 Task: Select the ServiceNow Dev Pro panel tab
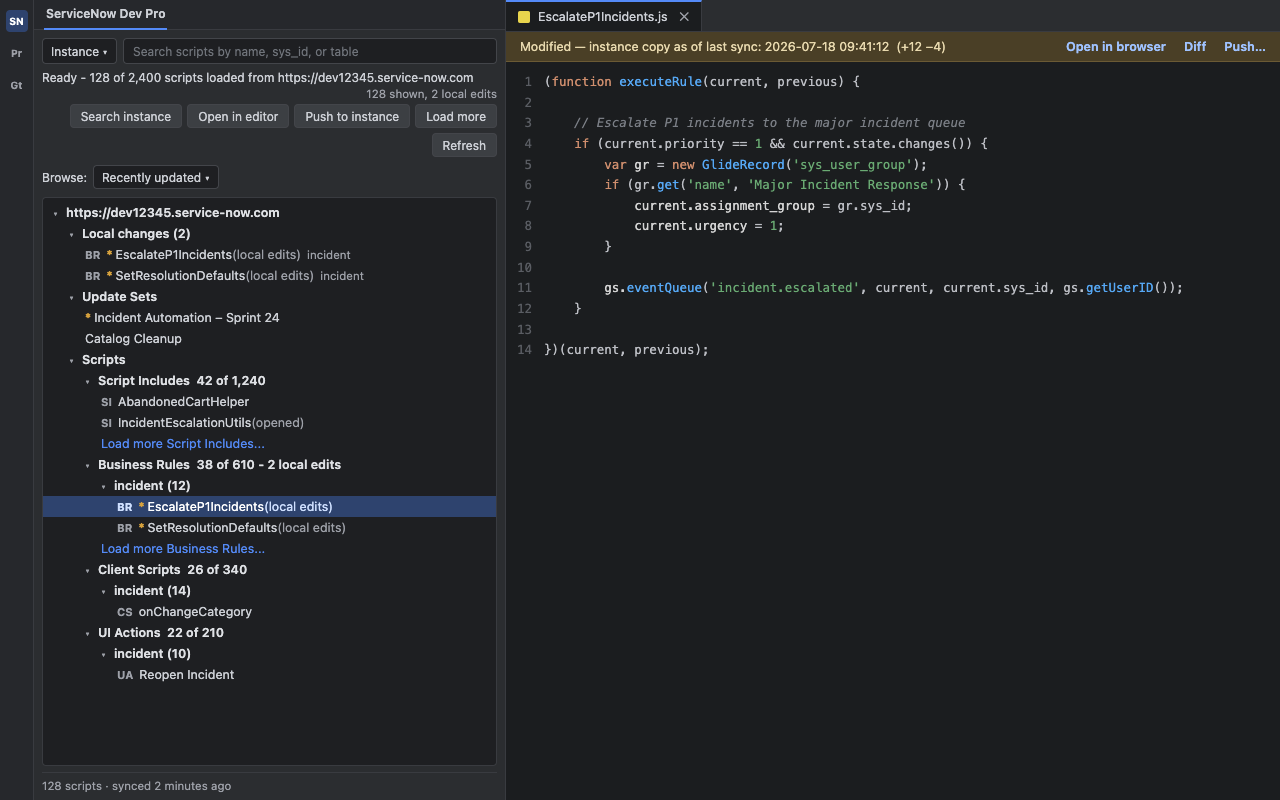click(x=106, y=14)
